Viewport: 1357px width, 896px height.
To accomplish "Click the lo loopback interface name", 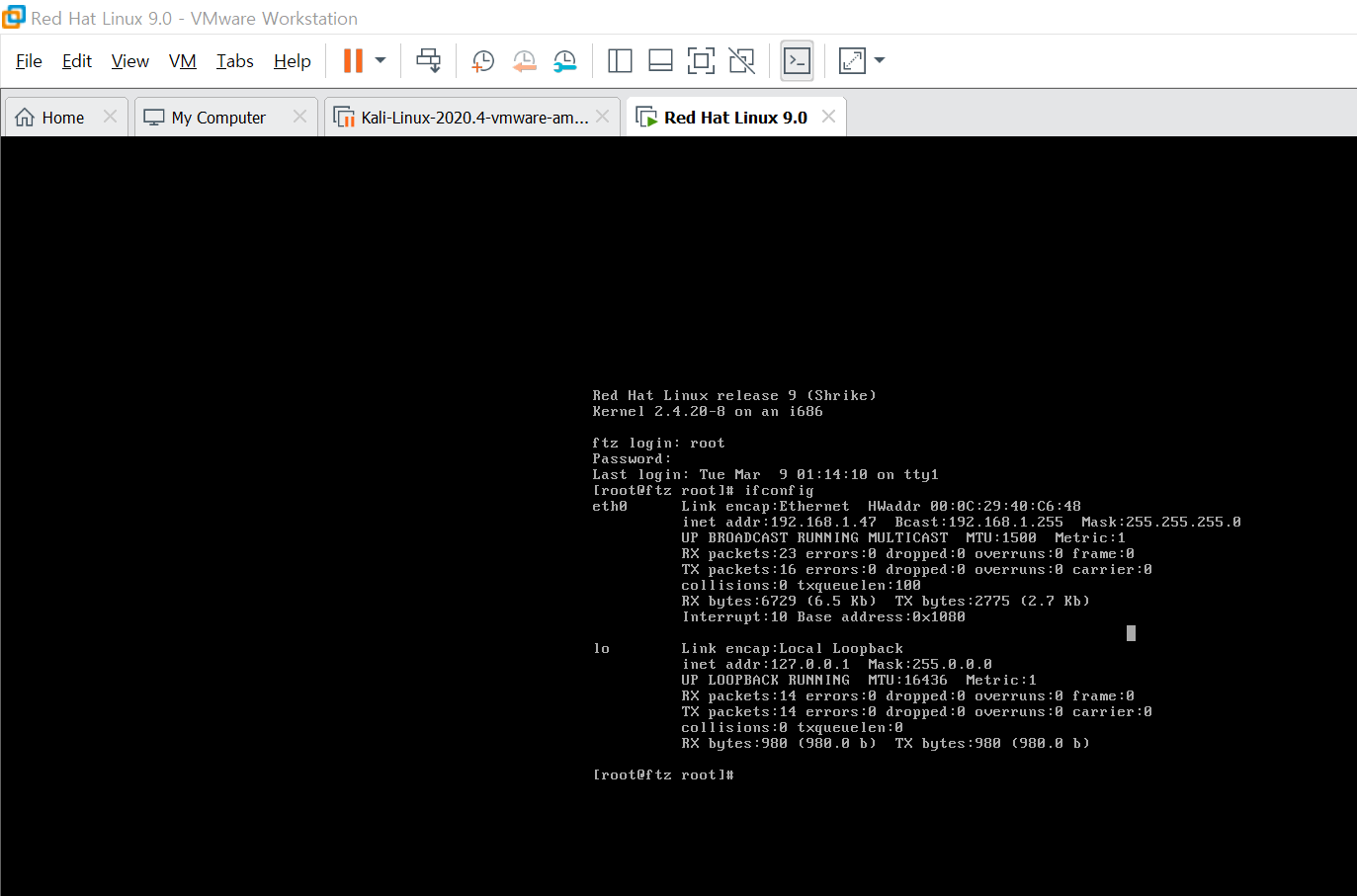I will pyautogui.click(x=601, y=649).
